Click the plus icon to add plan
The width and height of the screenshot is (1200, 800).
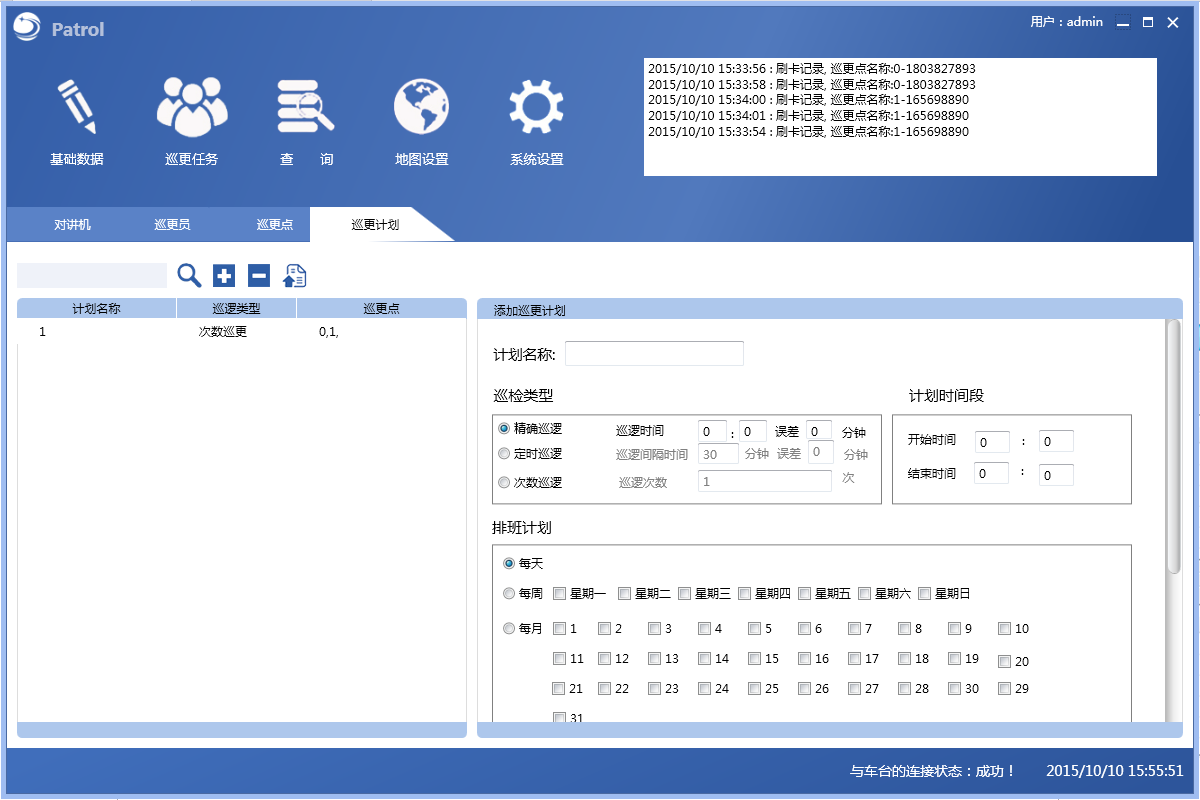point(224,276)
